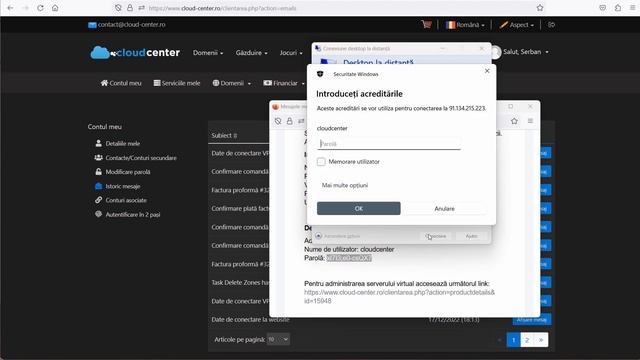Click the contact@cloud-center.ro email link
This screenshot has height=360, width=640.
(x=127, y=24)
